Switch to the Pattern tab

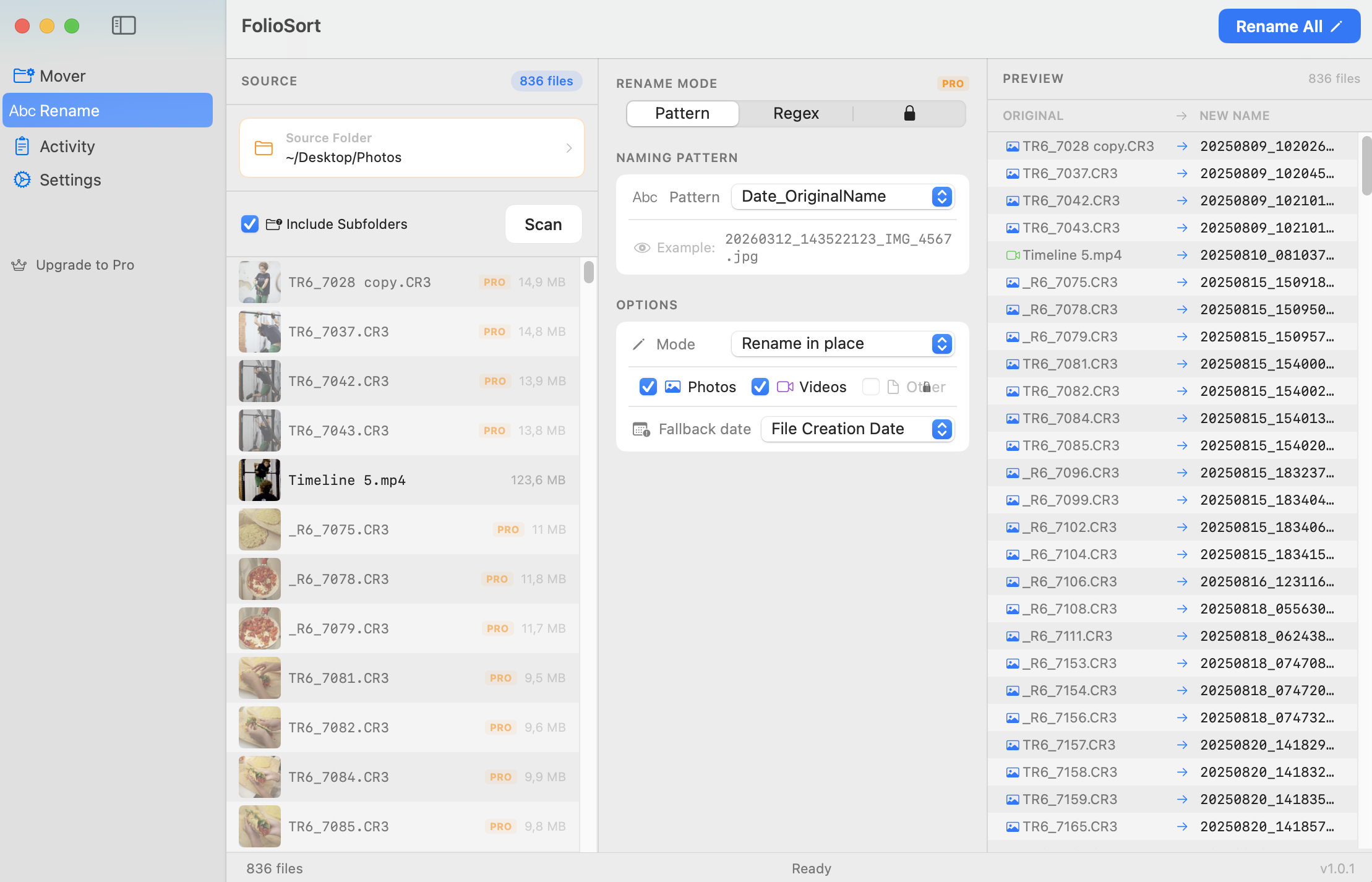pyautogui.click(x=682, y=113)
